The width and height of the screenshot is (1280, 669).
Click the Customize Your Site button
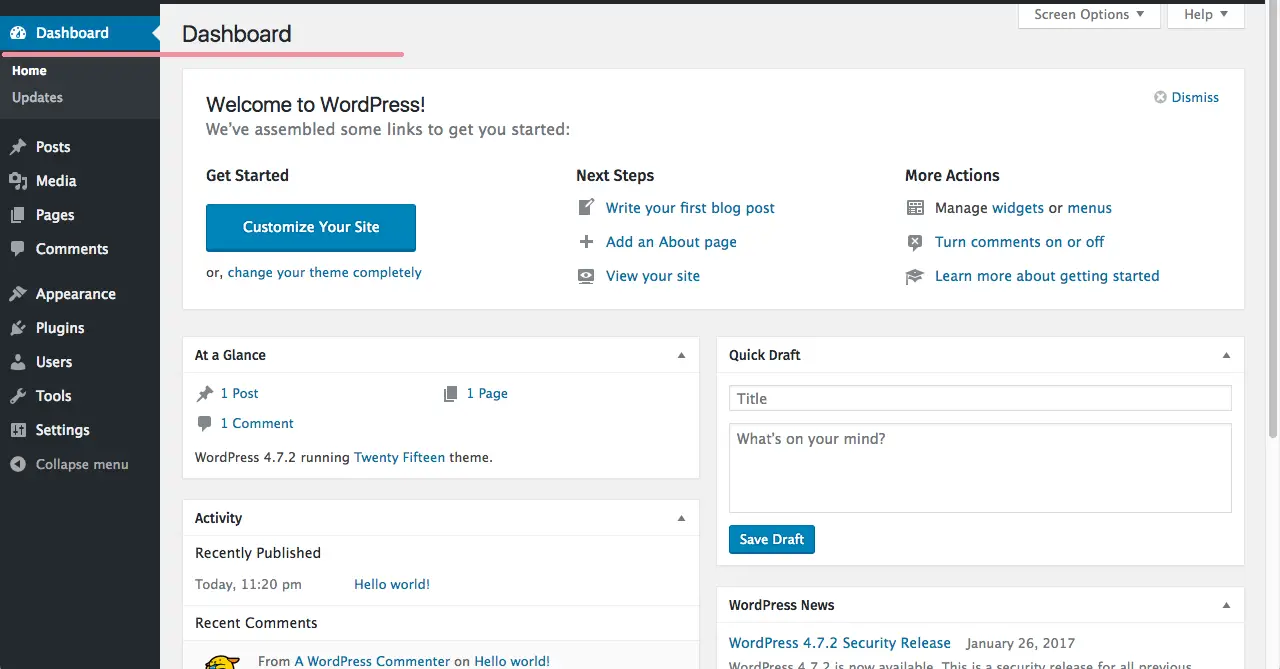[311, 227]
